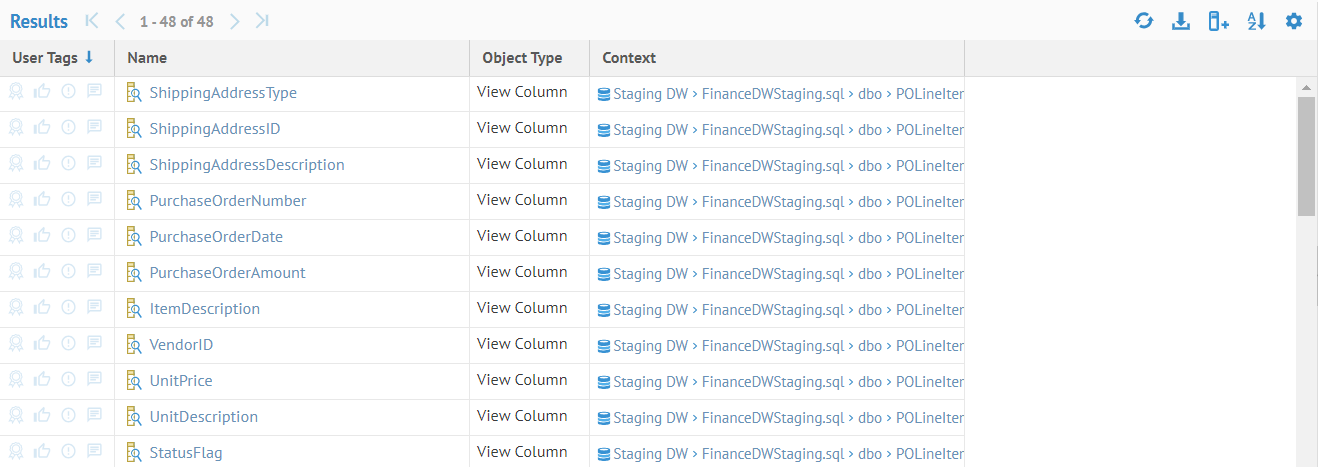Screen dimensions: 1318x467
Task: Click the refresh results icon
Action: [1144, 21]
